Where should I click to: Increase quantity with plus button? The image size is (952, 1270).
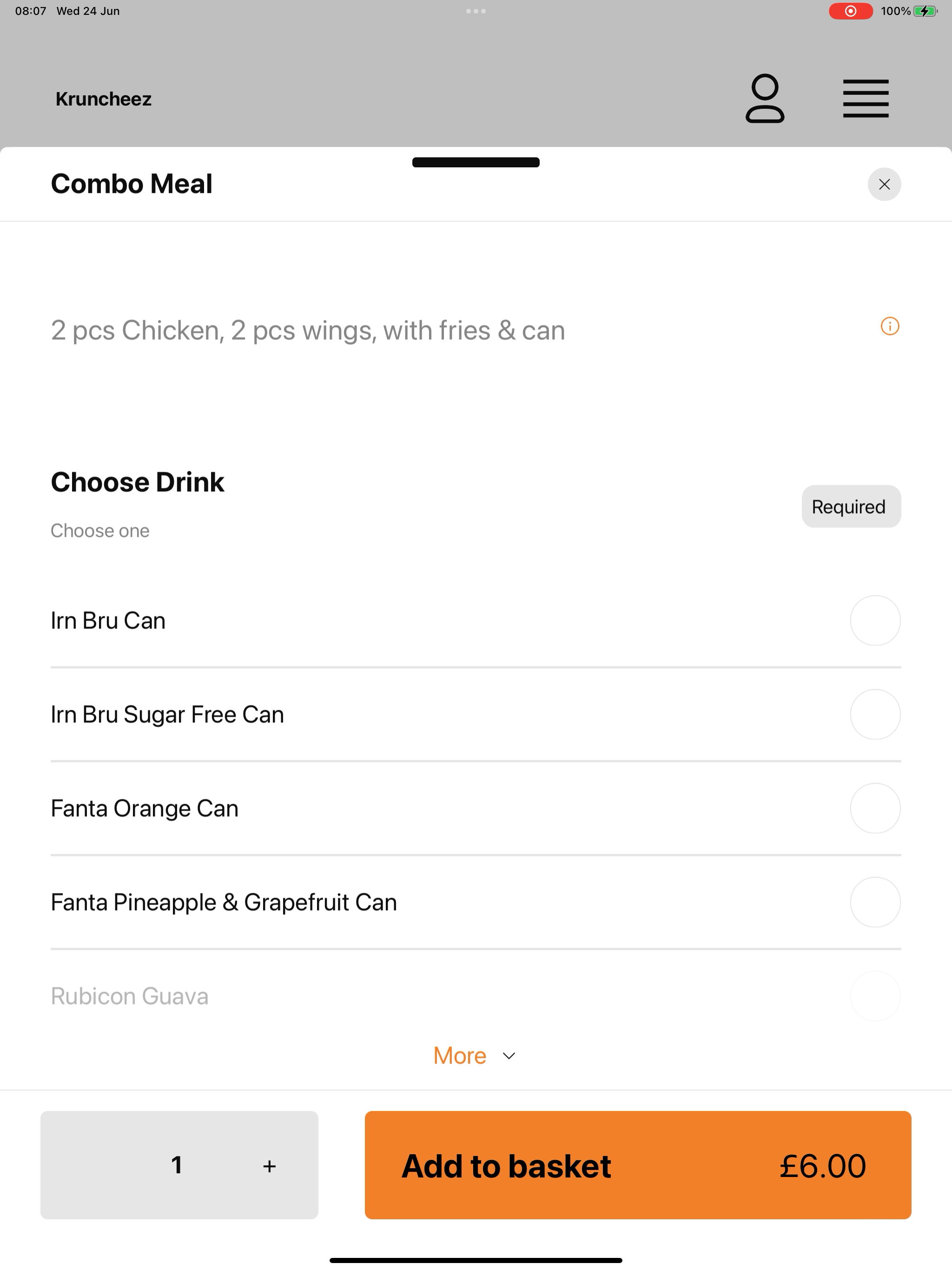pos(269,1166)
